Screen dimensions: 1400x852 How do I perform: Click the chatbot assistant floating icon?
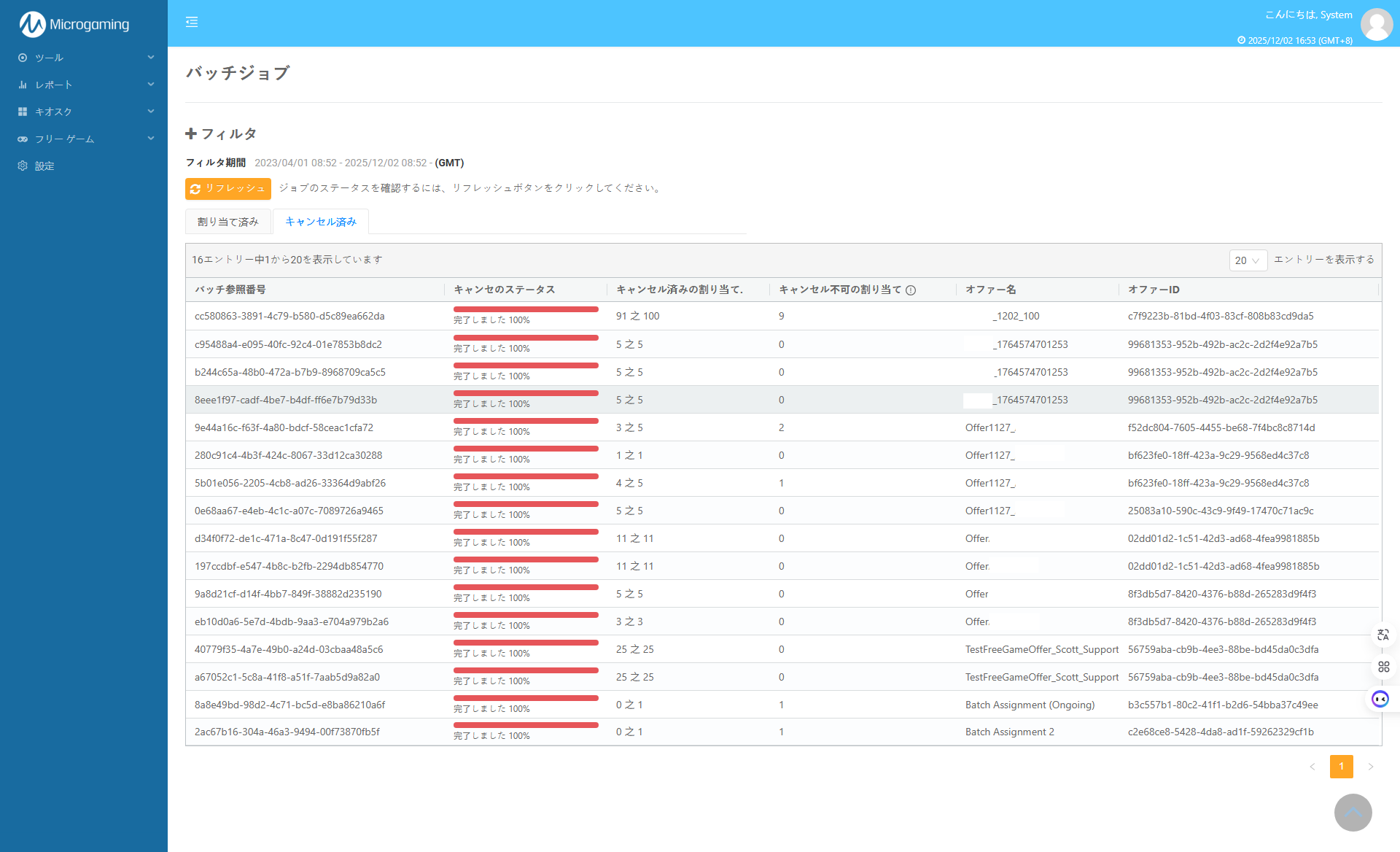point(1380,699)
